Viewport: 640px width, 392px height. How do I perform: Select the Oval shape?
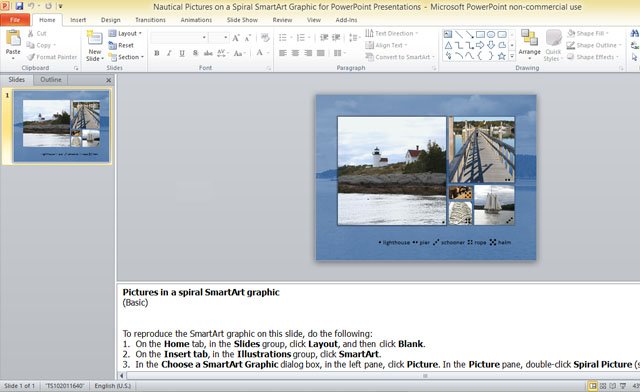(491, 35)
